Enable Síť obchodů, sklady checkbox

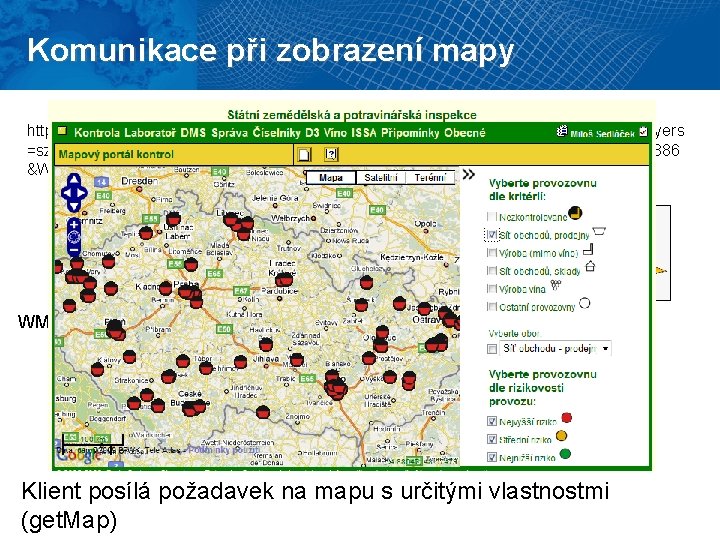pos(492,270)
